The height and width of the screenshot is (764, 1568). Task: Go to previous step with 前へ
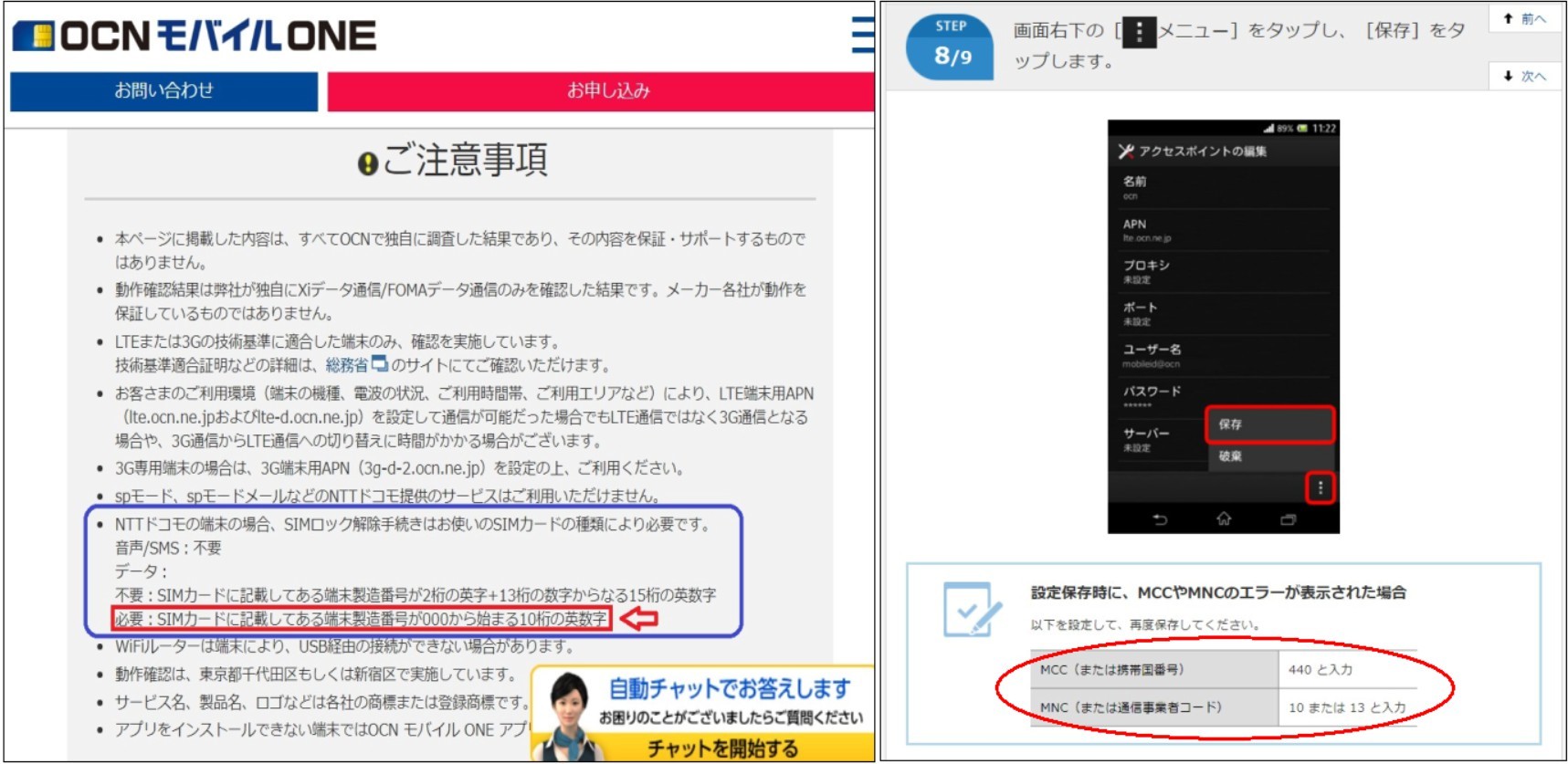tap(1525, 19)
